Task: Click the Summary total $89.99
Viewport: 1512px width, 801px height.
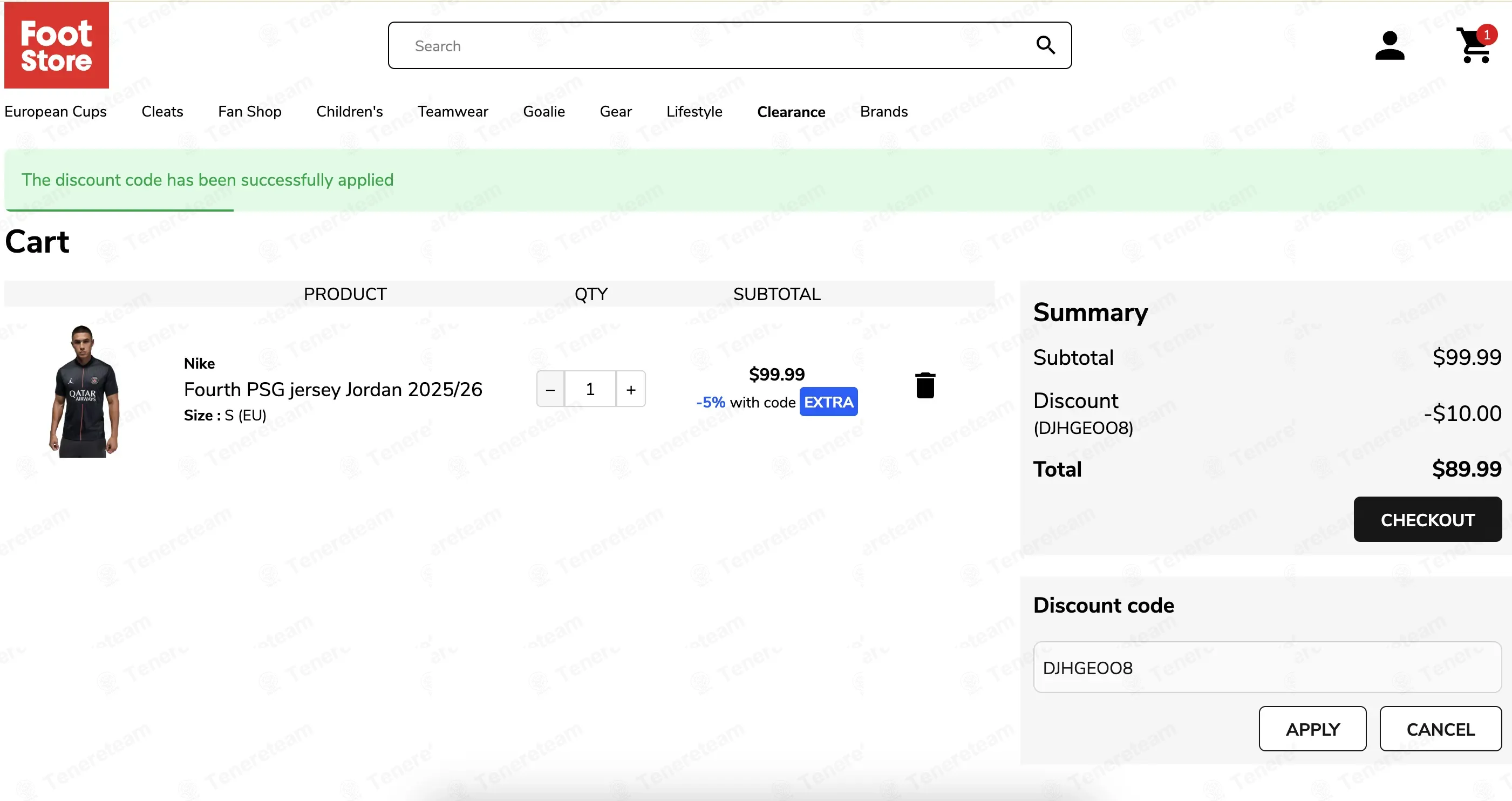Action: (1467, 469)
